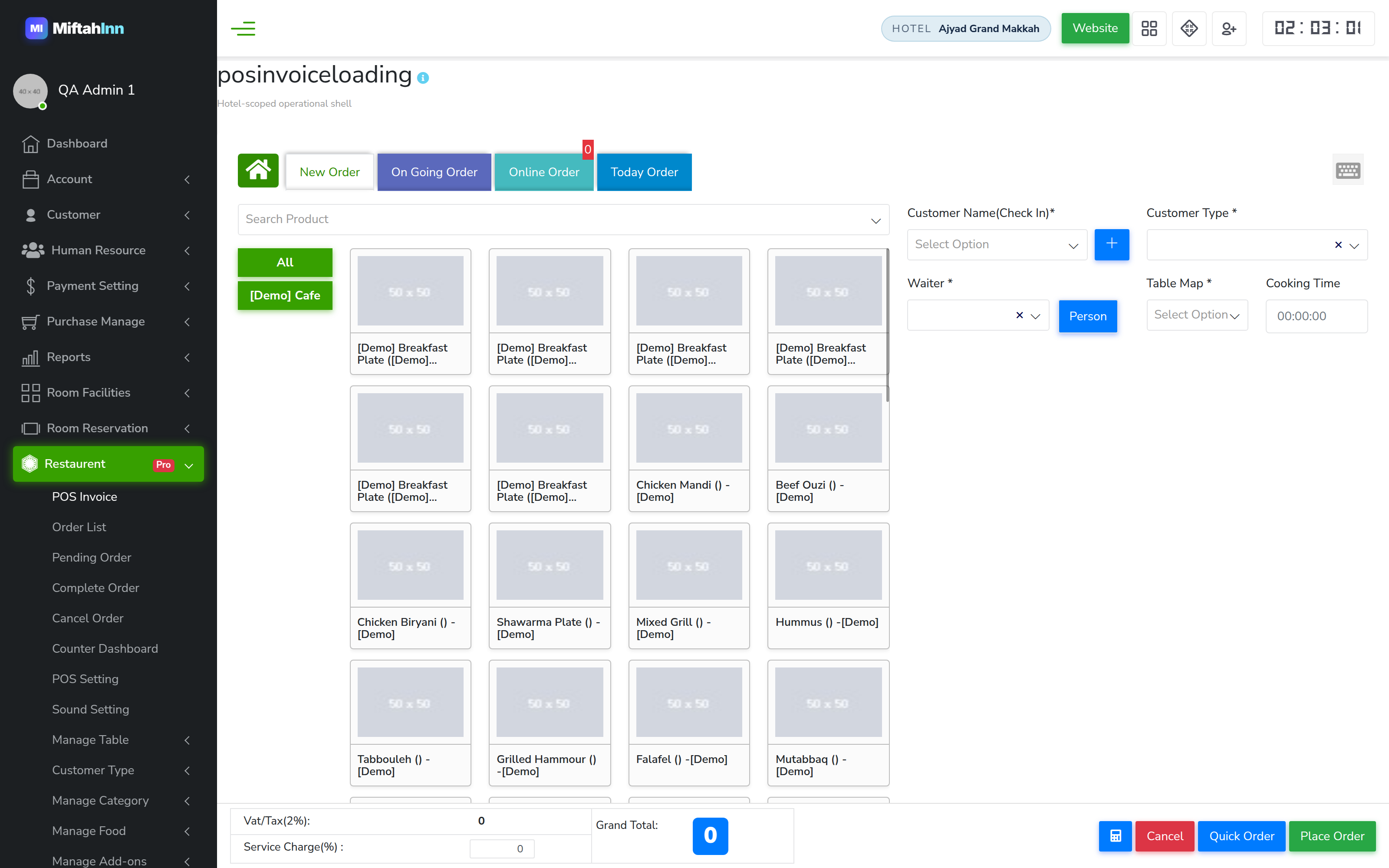Image resolution: width=1389 pixels, height=868 pixels.
Task: Click the Room Reservation ticket icon
Action: coord(30,429)
